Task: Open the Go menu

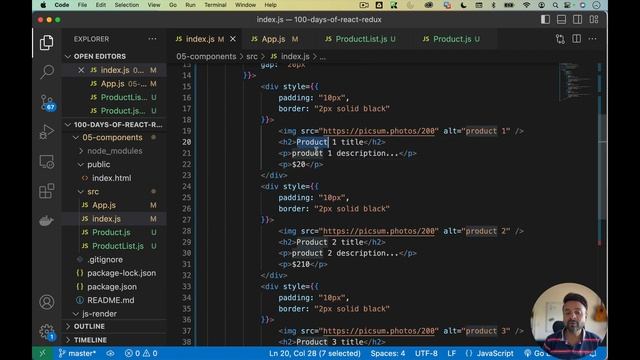Action: coord(173,5)
